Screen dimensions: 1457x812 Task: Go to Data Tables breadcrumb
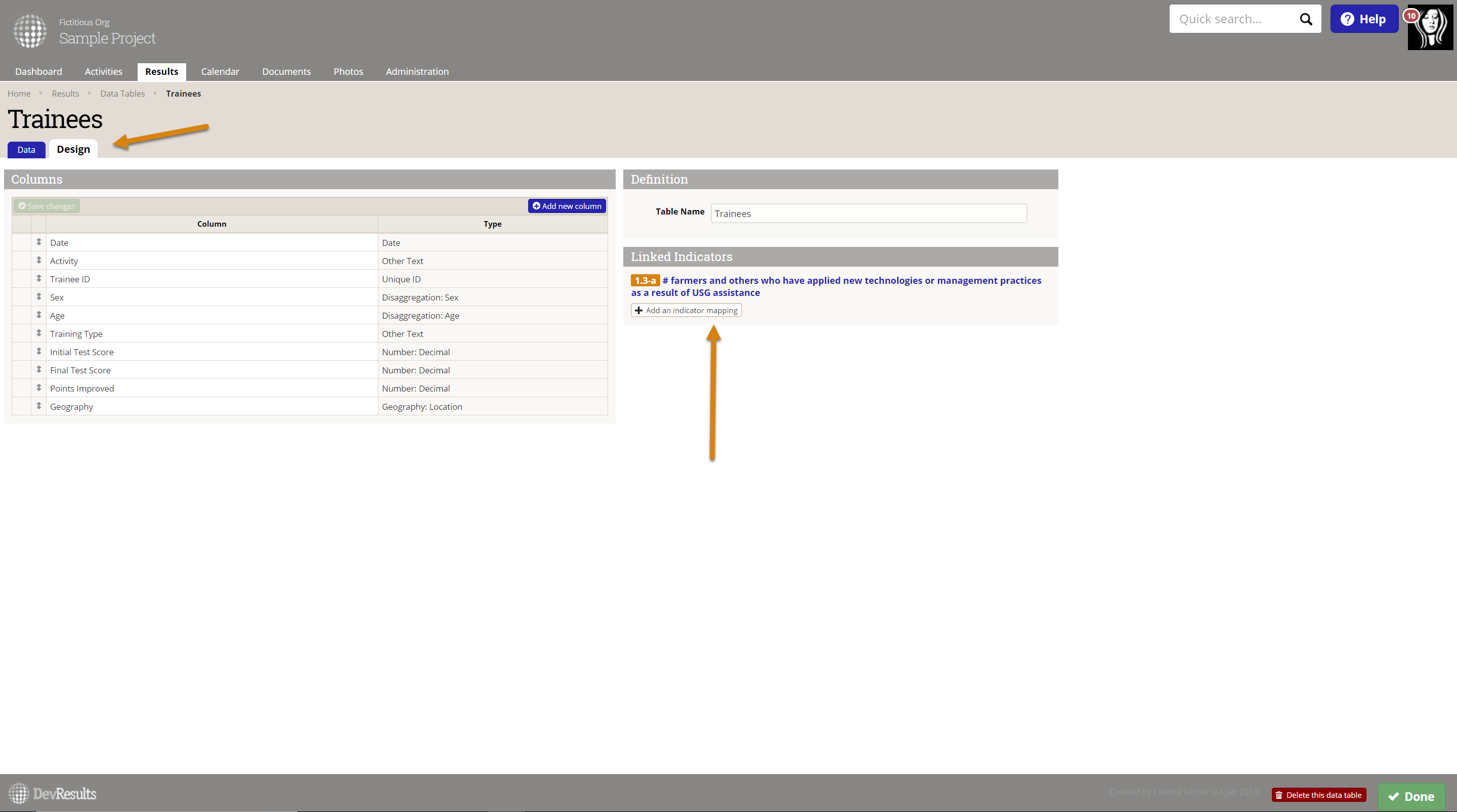click(x=122, y=94)
